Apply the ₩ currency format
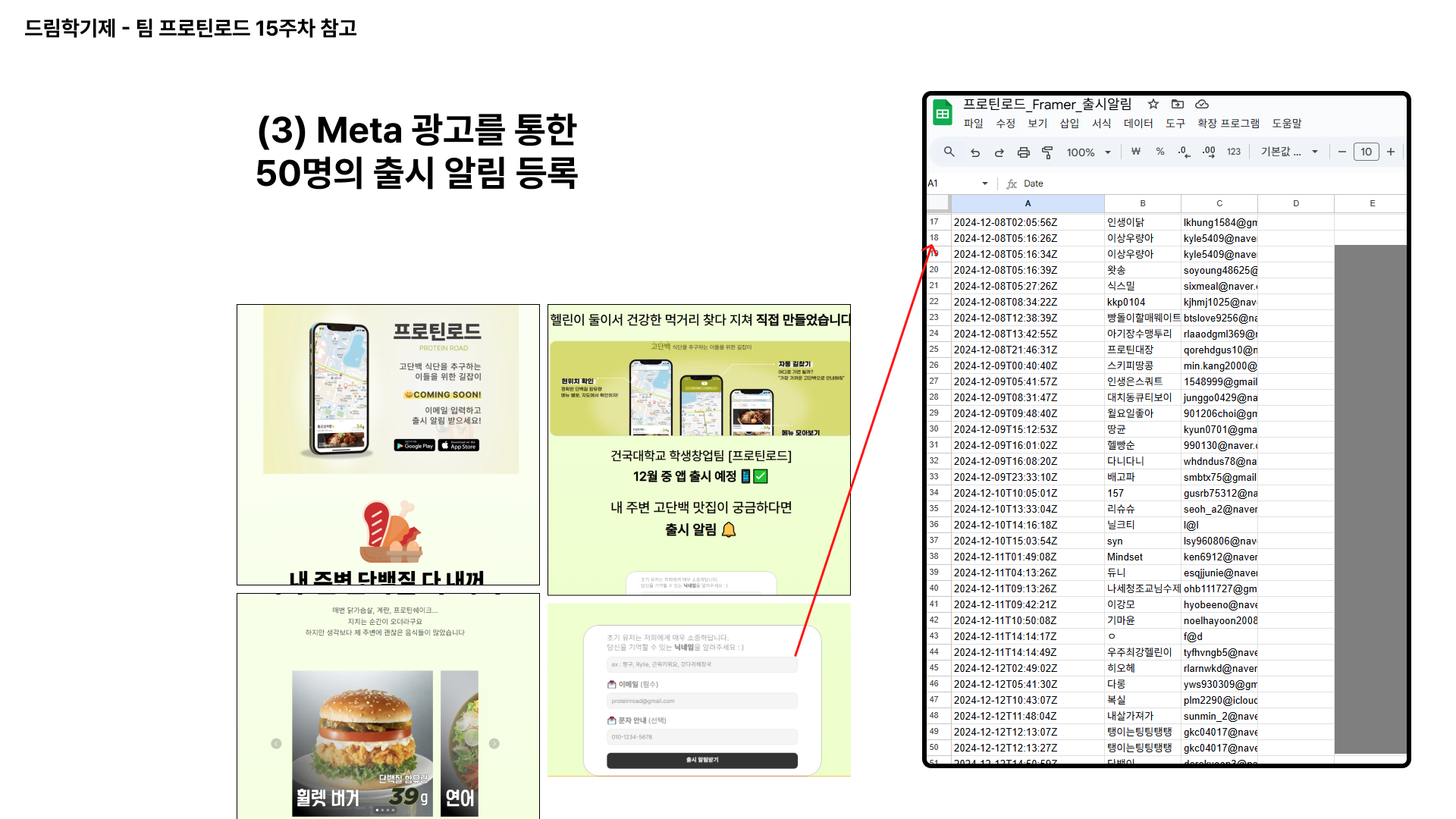1456x819 pixels. click(x=1136, y=152)
